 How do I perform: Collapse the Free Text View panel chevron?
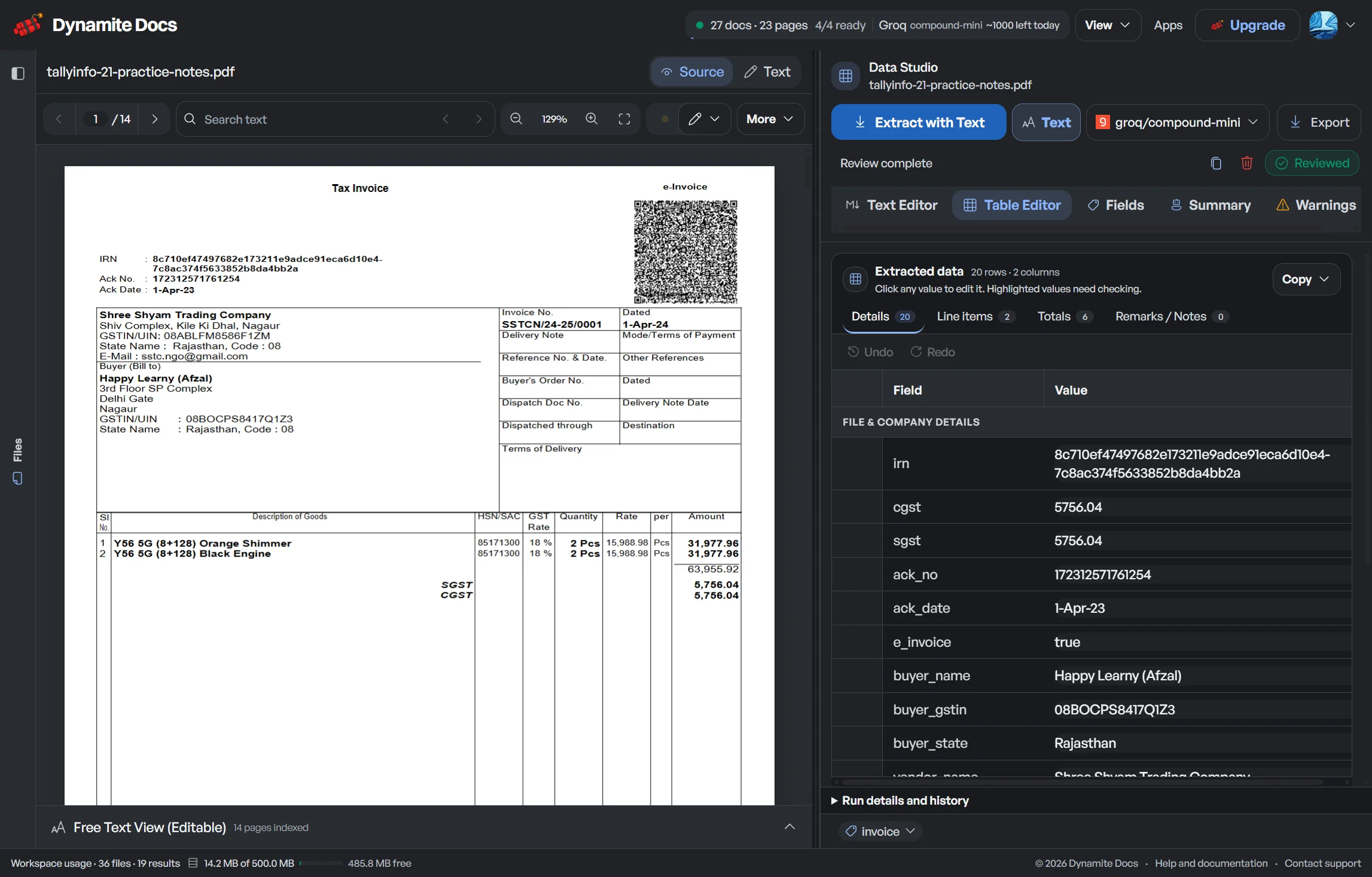coord(789,827)
